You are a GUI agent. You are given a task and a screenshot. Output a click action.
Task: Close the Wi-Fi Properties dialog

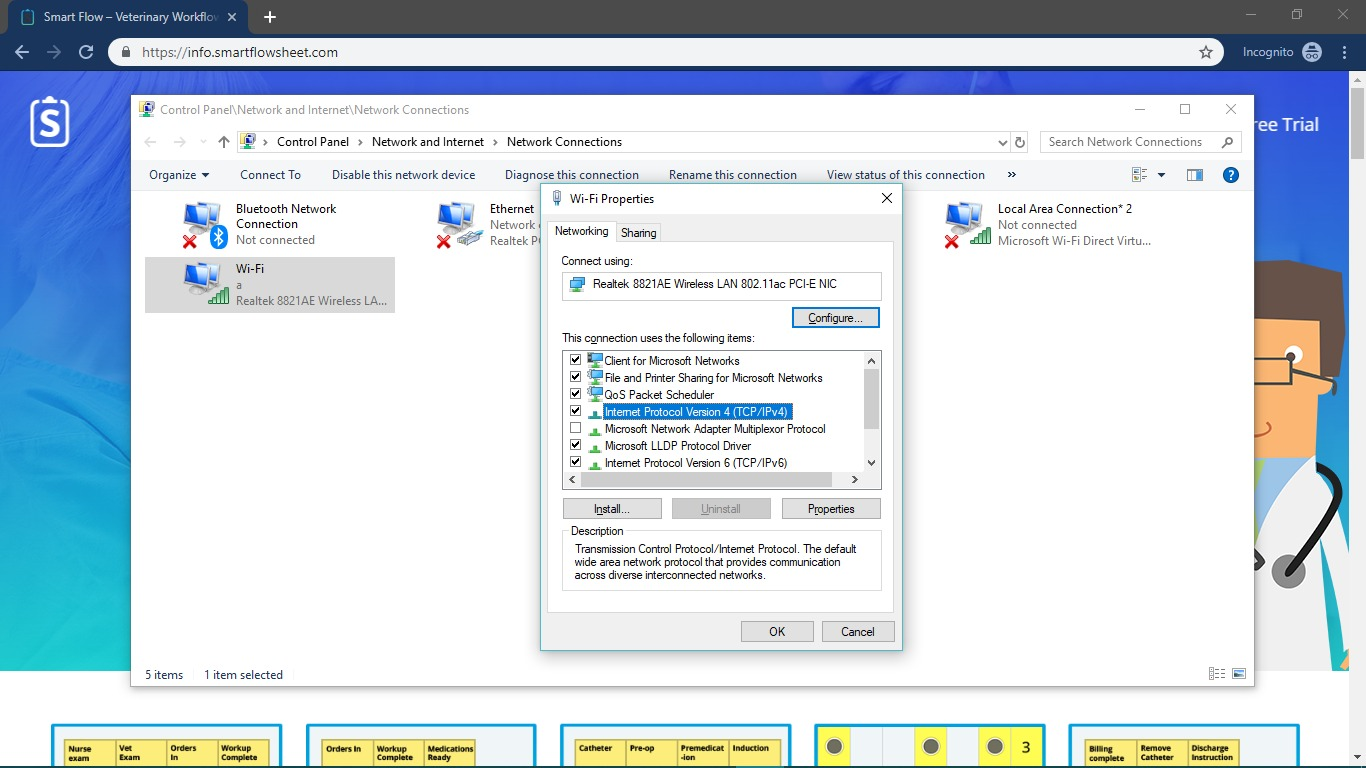pos(886,198)
